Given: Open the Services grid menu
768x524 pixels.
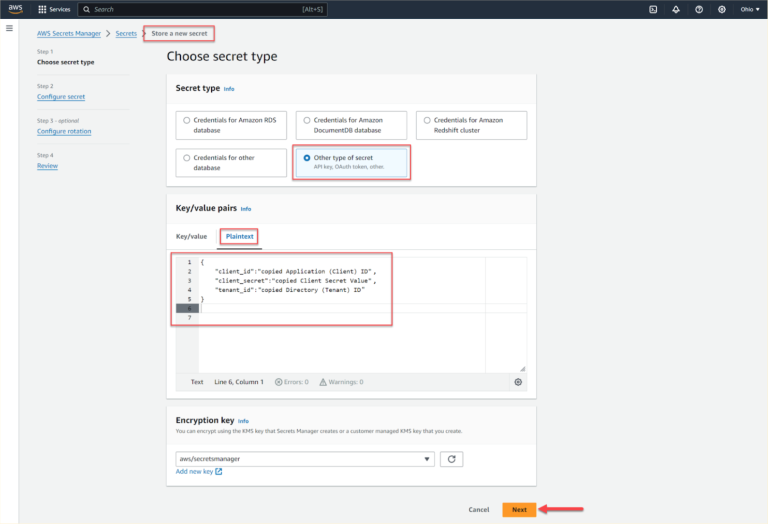Looking at the screenshot, I should pos(54,9).
